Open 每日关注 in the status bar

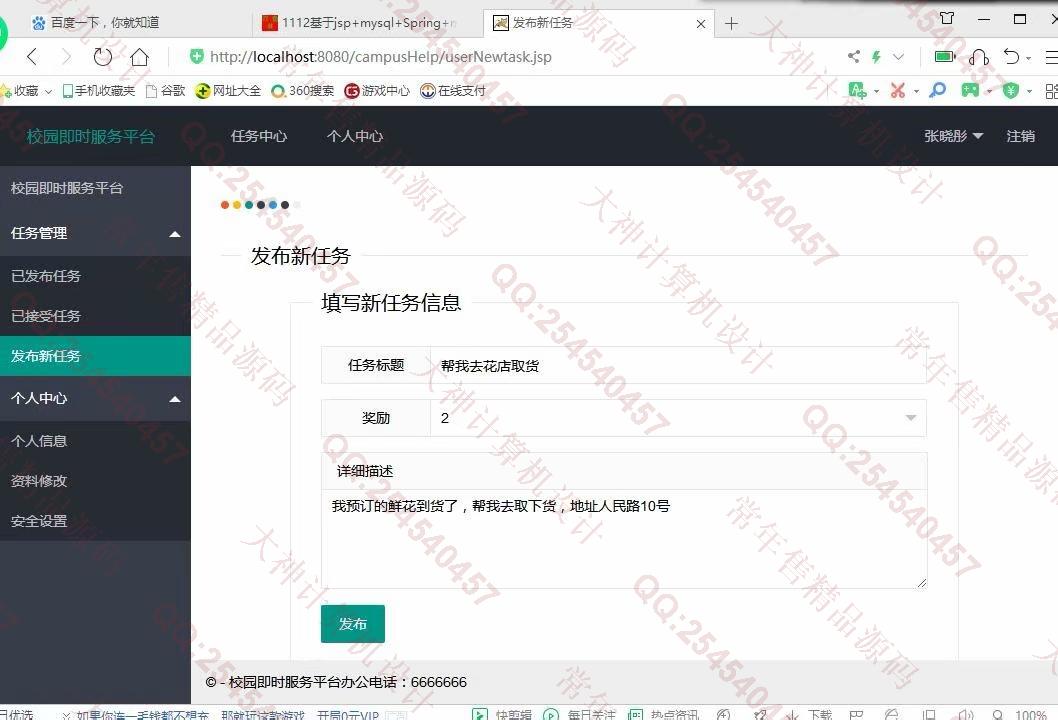(x=580, y=715)
